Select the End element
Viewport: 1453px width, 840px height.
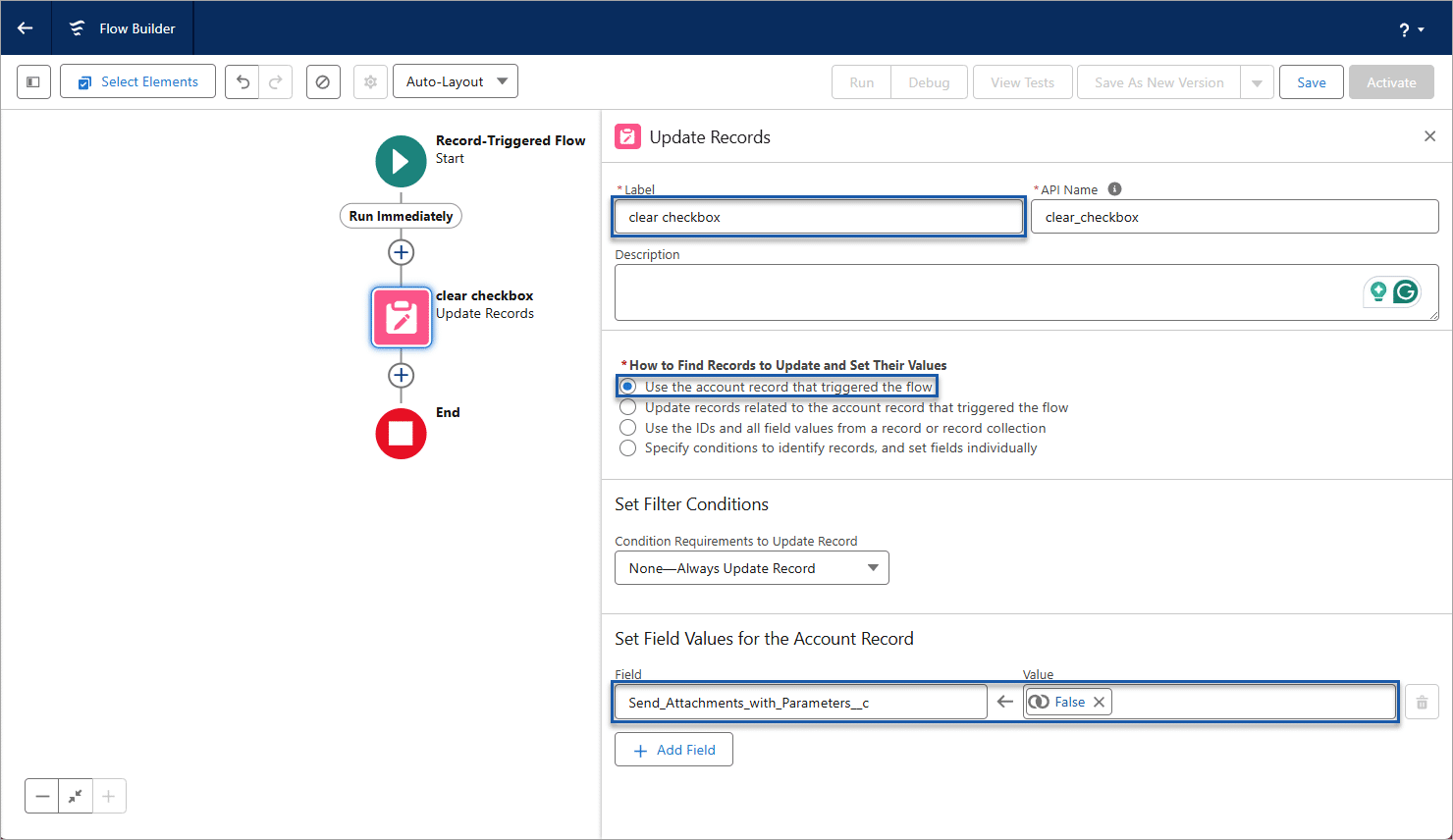(x=401, y=434)
